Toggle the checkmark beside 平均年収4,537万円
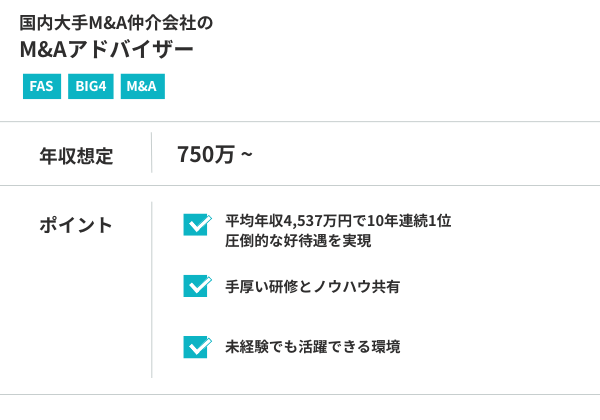This screenshot has width=600, height=420. point(196,225)
